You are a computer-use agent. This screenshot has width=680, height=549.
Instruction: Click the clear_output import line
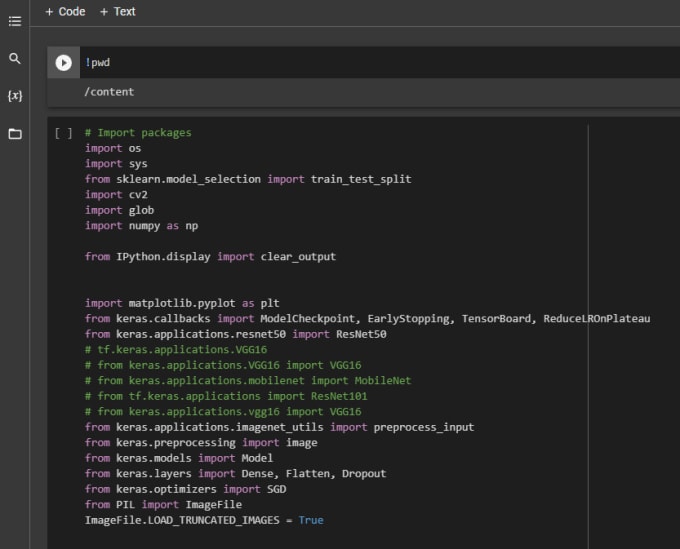(210, 257)
